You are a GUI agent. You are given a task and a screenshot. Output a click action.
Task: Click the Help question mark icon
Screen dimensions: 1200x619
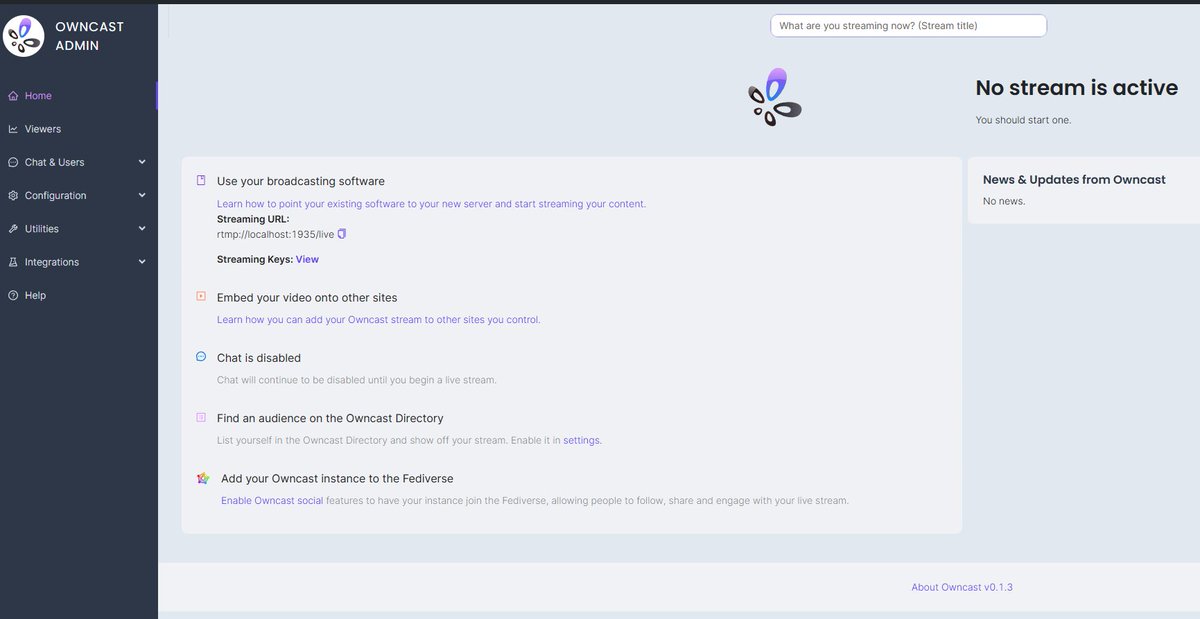(x=13, y=296)
